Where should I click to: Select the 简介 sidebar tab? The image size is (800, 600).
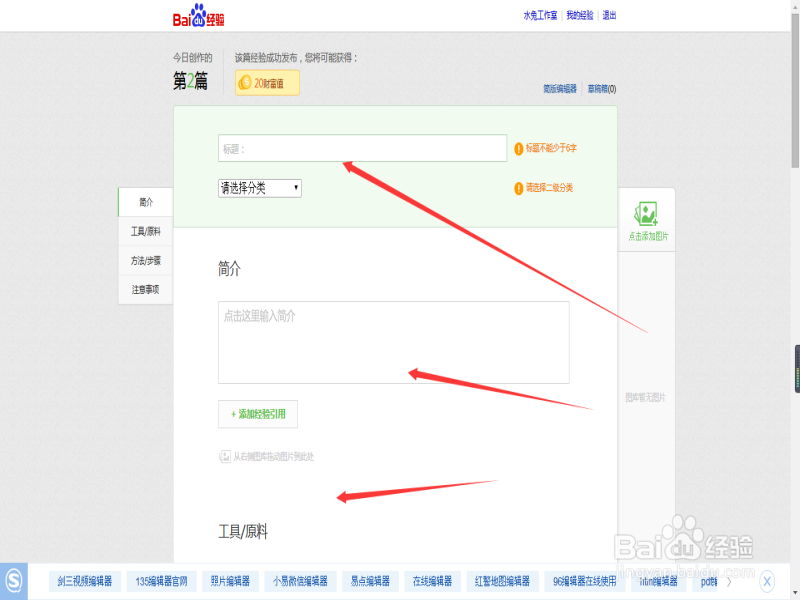coord(146,202)
